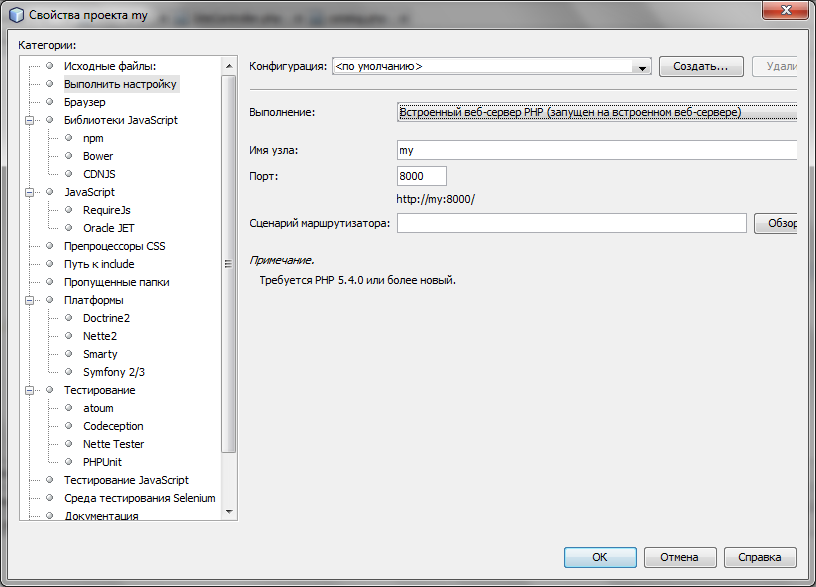The width and height of the screenshot is (816, 587).
Task: Open the Выполнение server type dropdown
Action: click(596, 112)
